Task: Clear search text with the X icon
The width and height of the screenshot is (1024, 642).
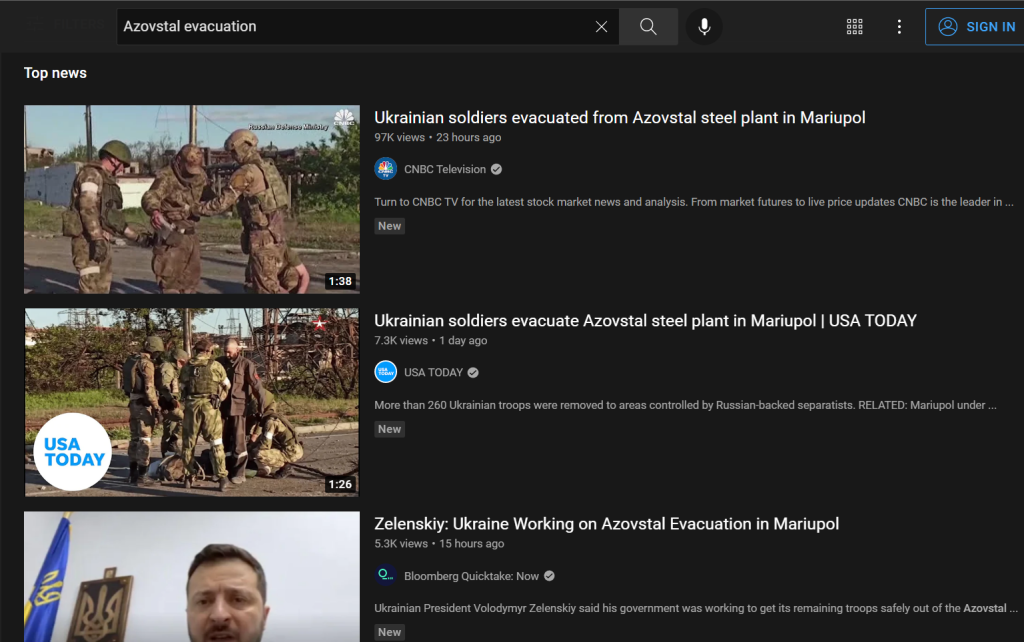Action: [601, 27]
